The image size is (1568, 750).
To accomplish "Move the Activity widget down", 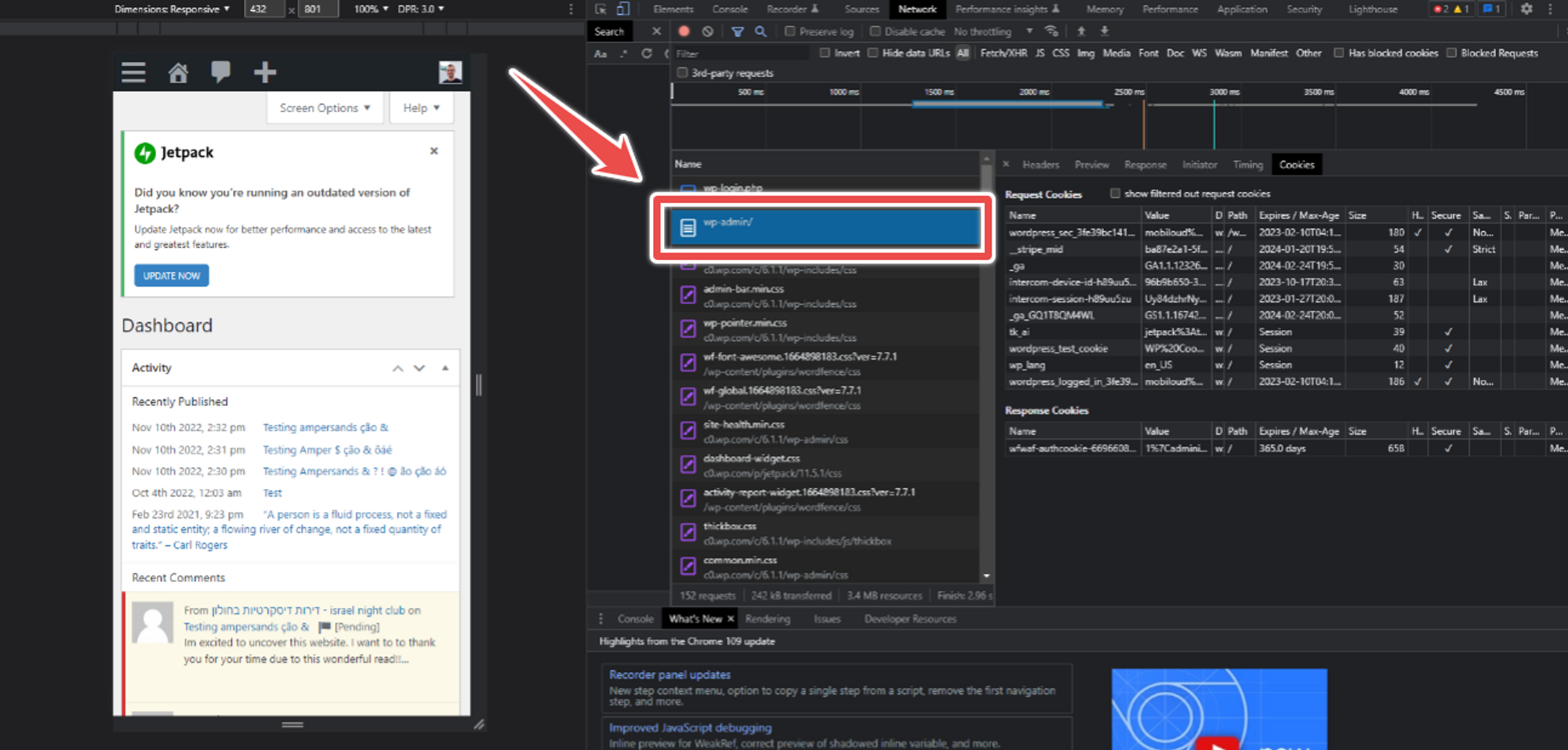I will pyautogui.click(x=419, y=368).
